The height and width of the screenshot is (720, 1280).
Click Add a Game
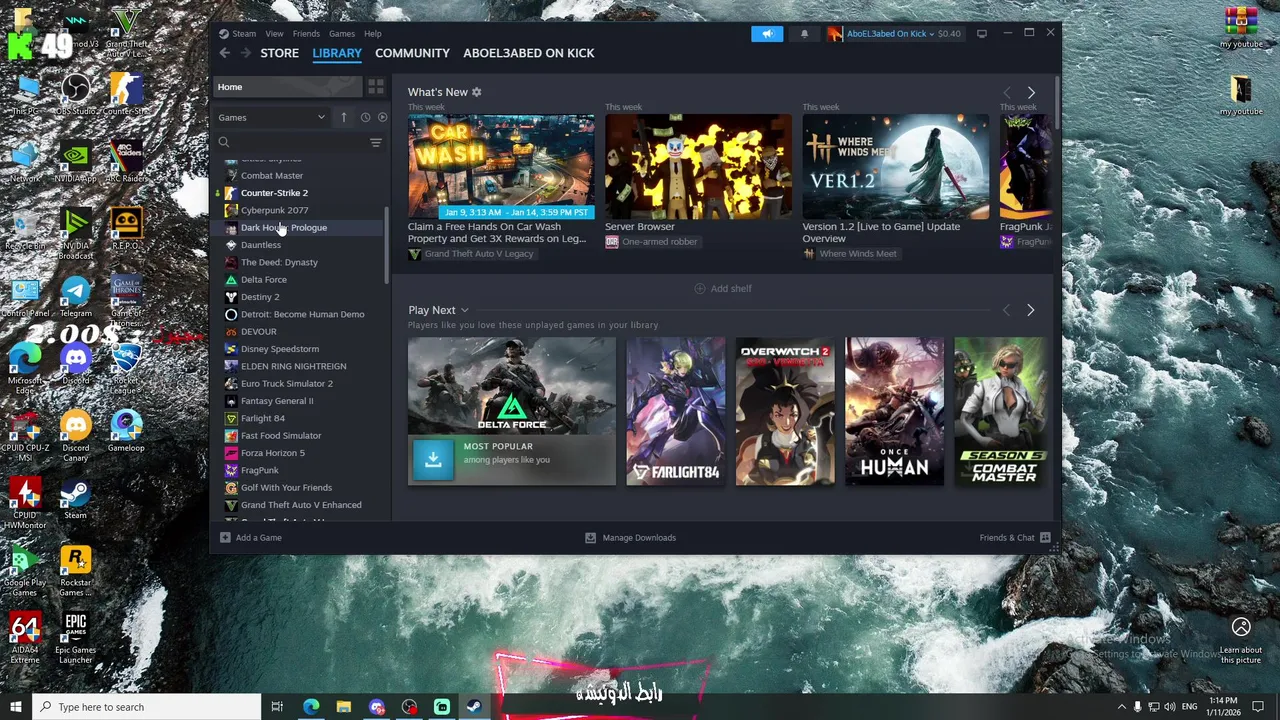(x=250, y=538)
